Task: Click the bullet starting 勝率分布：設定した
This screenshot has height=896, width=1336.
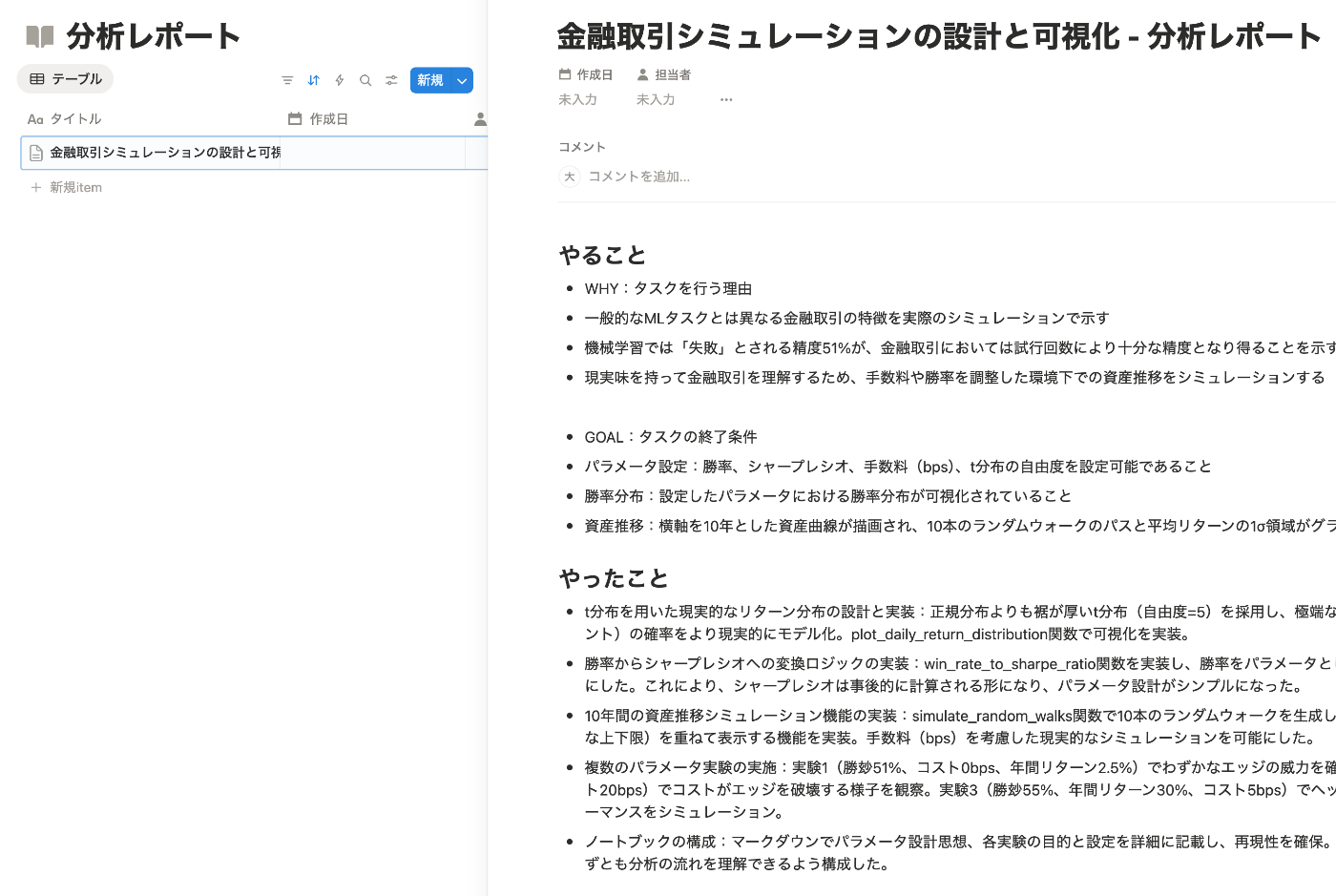Action: click(828, 496)
